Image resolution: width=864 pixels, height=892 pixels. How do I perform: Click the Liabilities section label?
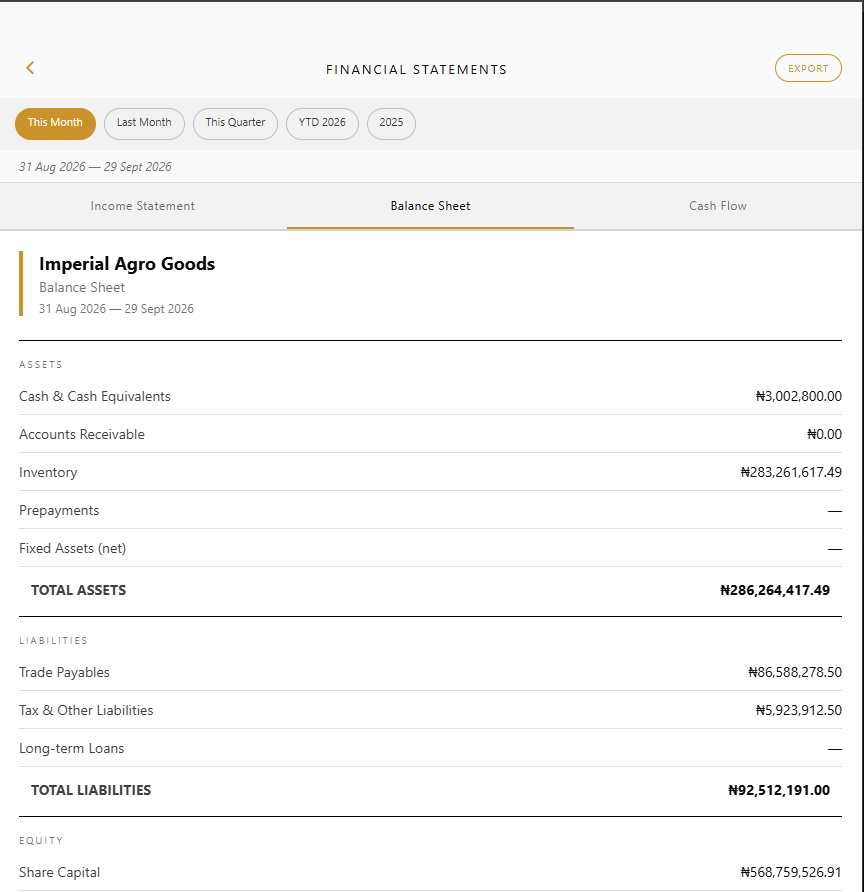point(53,641)
